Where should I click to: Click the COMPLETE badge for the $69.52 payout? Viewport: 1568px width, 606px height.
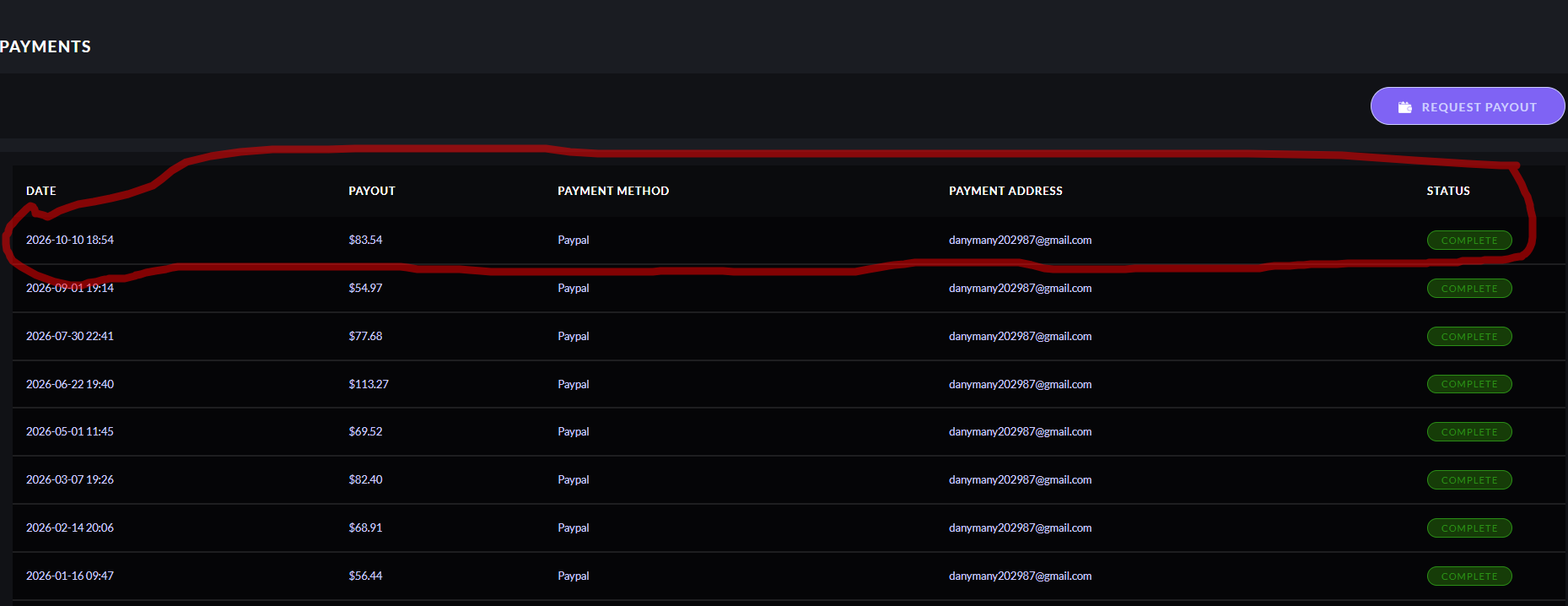pyautogui.click(x=1469, y=432)
